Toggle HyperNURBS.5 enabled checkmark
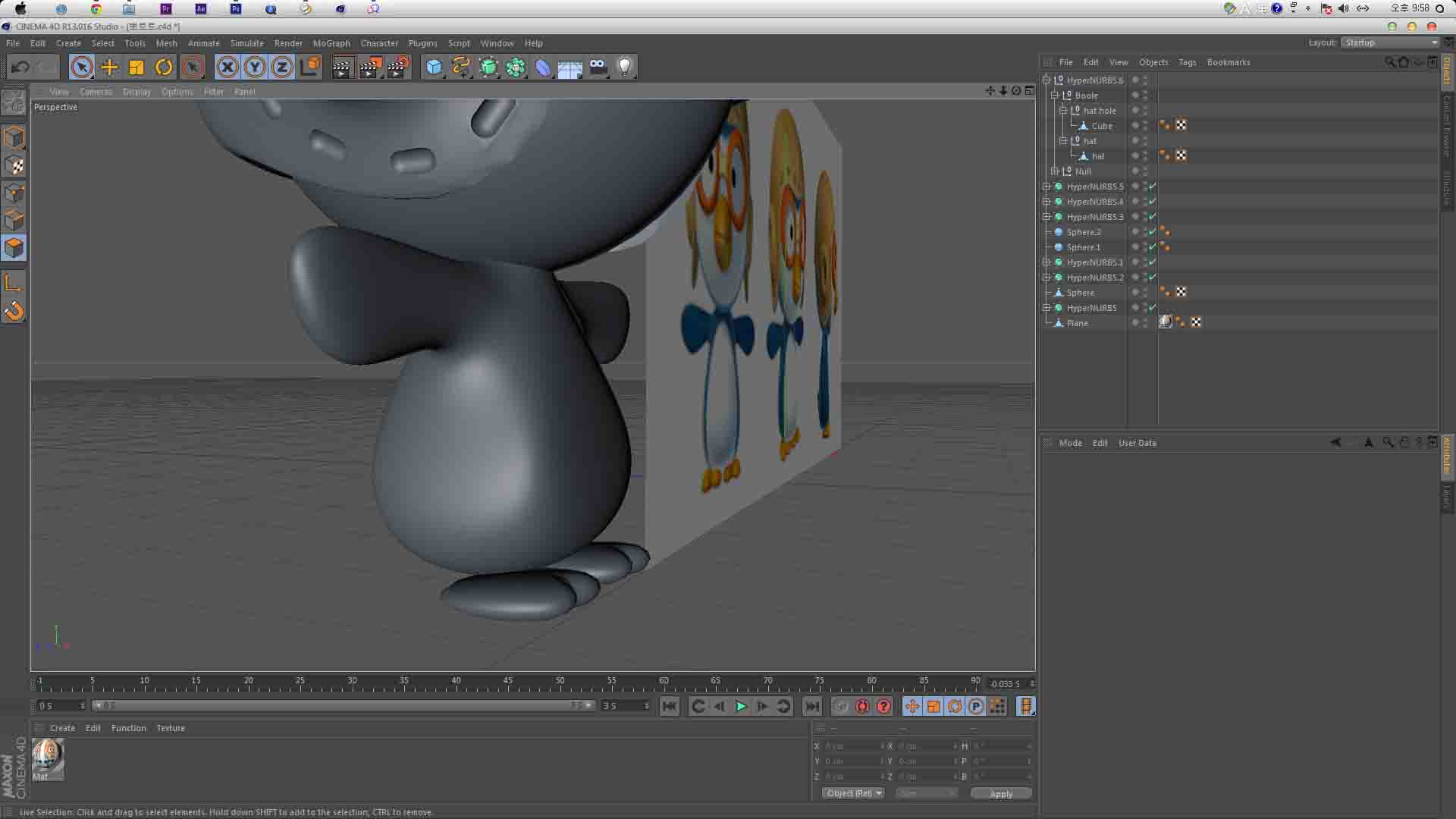Viewport: 1456px width, 819px height. coord(1153,187)
